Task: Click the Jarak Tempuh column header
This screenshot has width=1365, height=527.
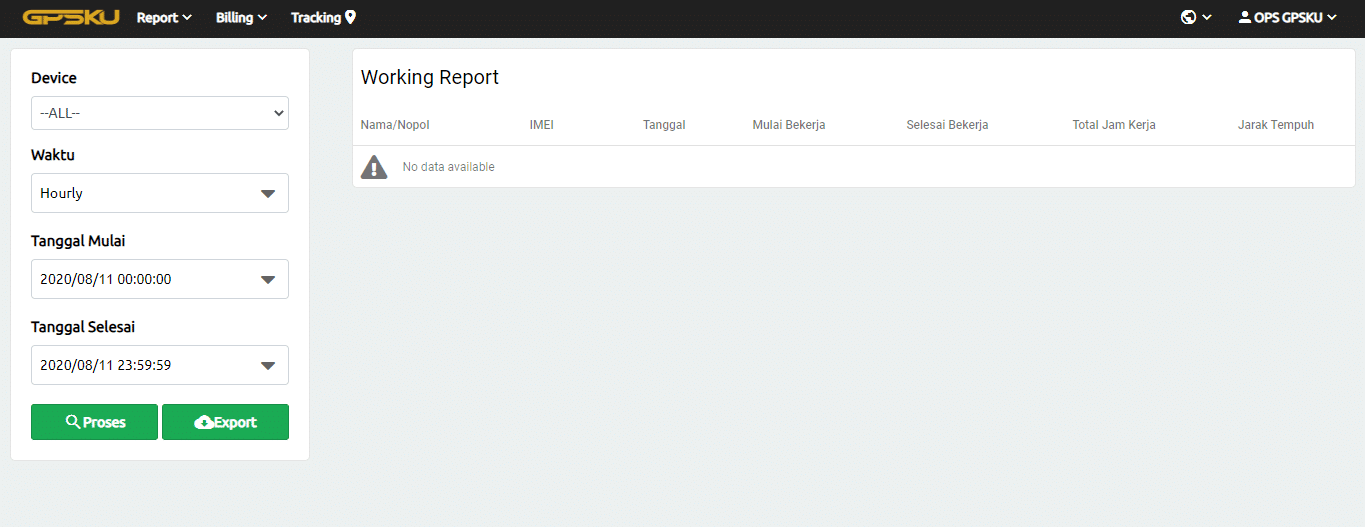Action: click(x=1275, y=125)
